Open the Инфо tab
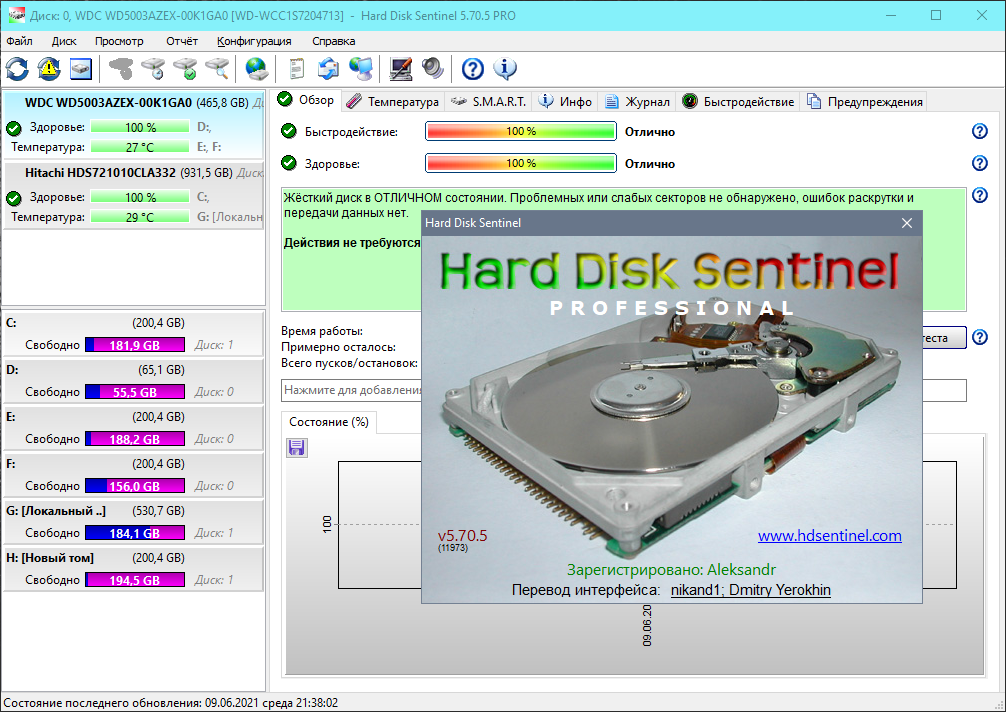The width and height of the screenshot is (1006, 712). 565,101
